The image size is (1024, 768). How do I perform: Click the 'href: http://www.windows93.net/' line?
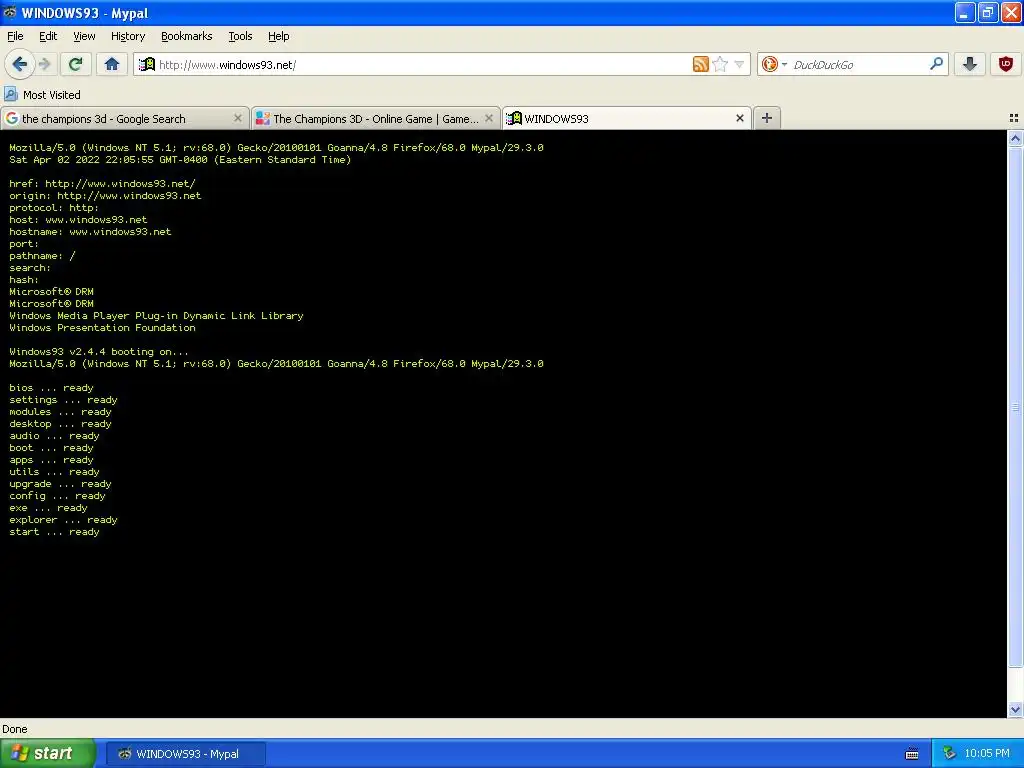click(x=102, y=184)
